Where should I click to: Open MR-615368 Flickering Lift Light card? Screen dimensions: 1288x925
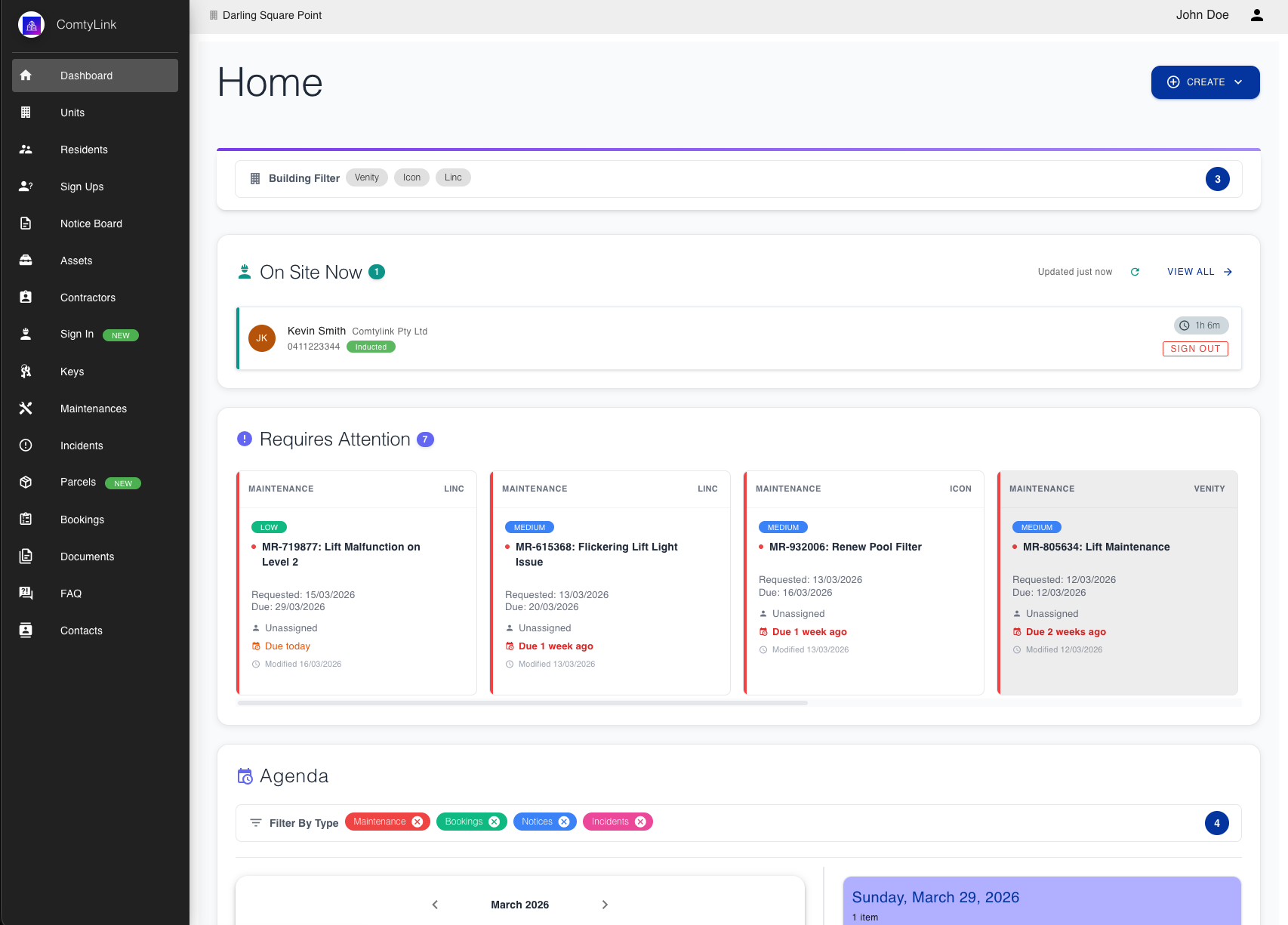click(610, 583)
